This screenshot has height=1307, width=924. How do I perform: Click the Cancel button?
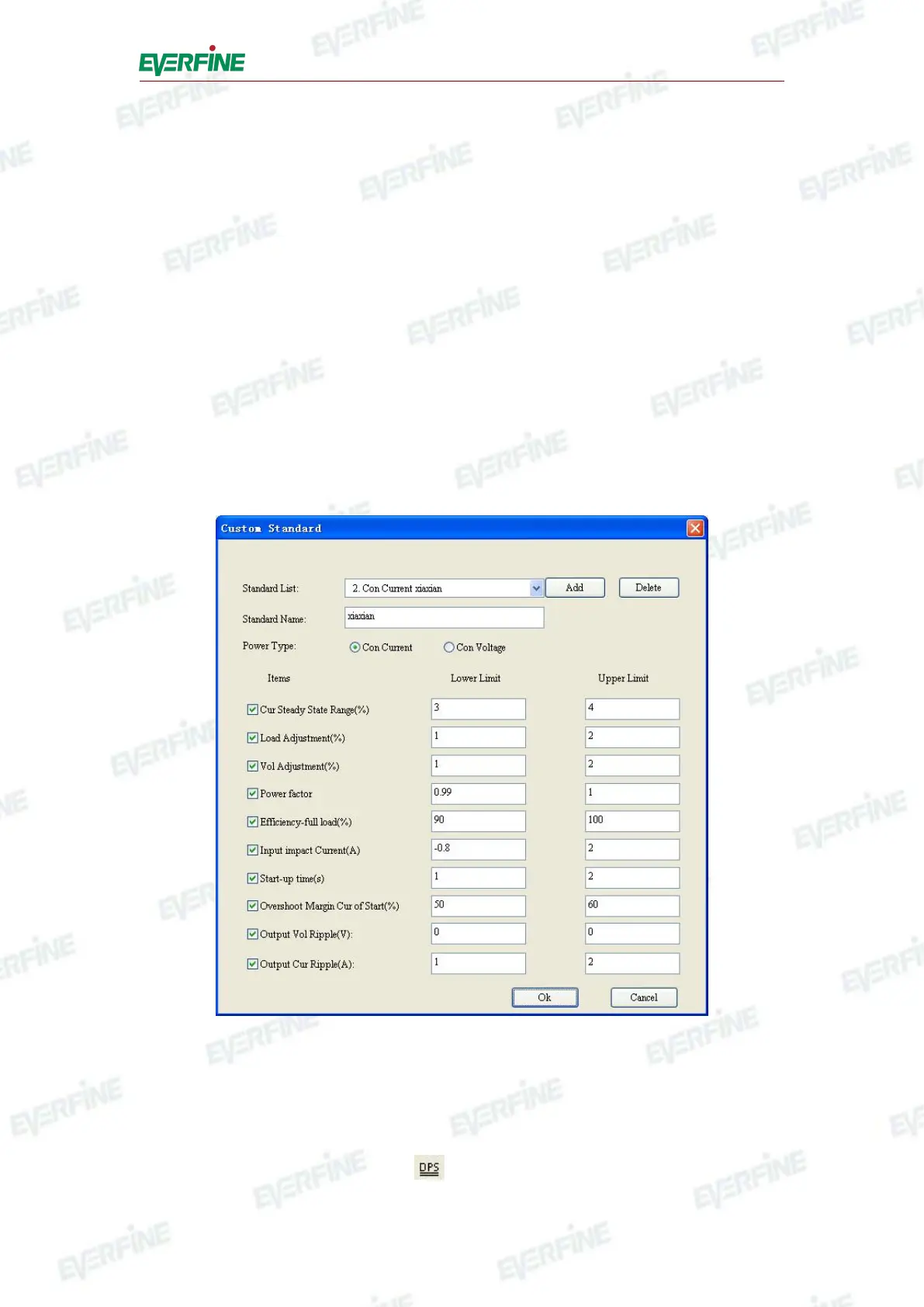coord(644,997)
